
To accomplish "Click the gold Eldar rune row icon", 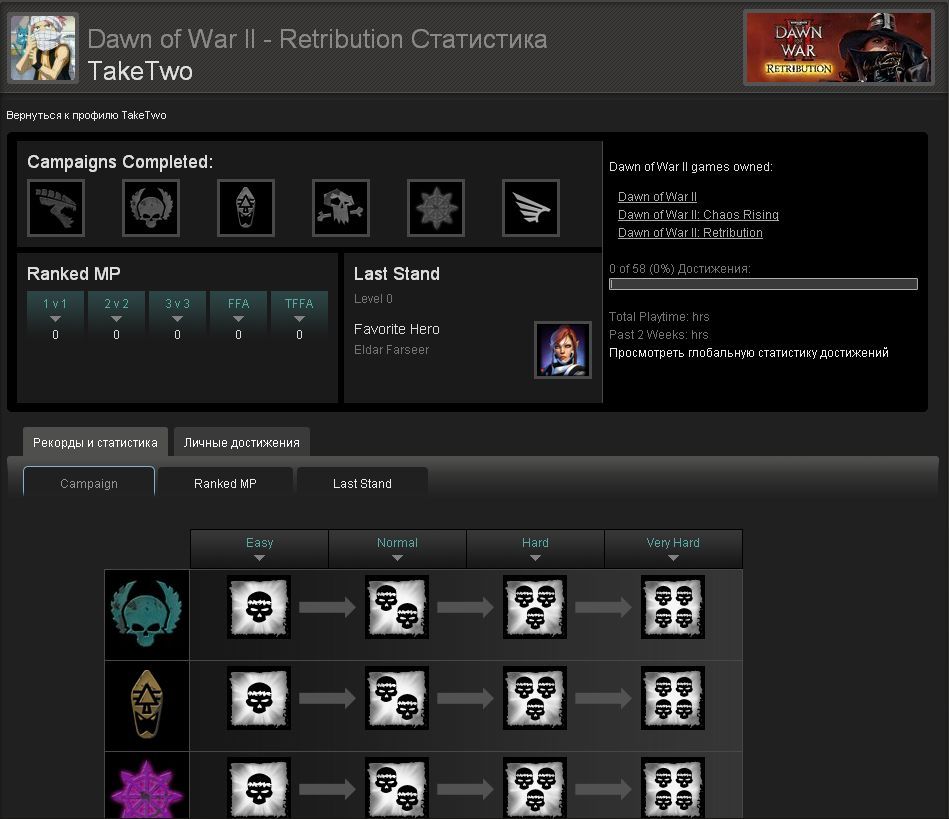I will pyautogui.click(x=146, y=704).
